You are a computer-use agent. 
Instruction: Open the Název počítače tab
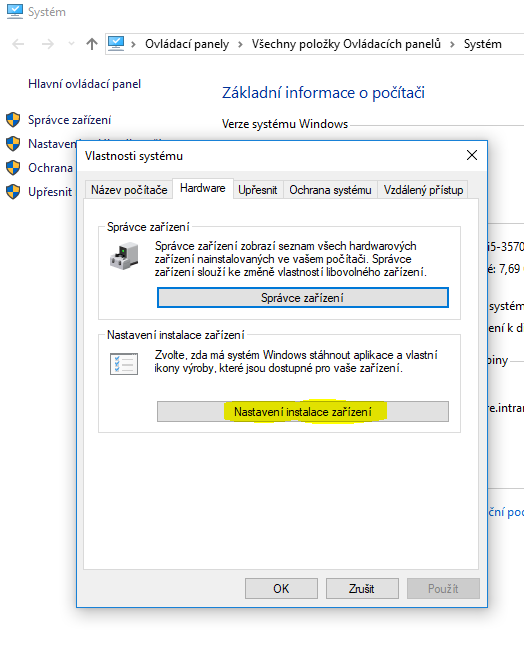pos(129,190)
